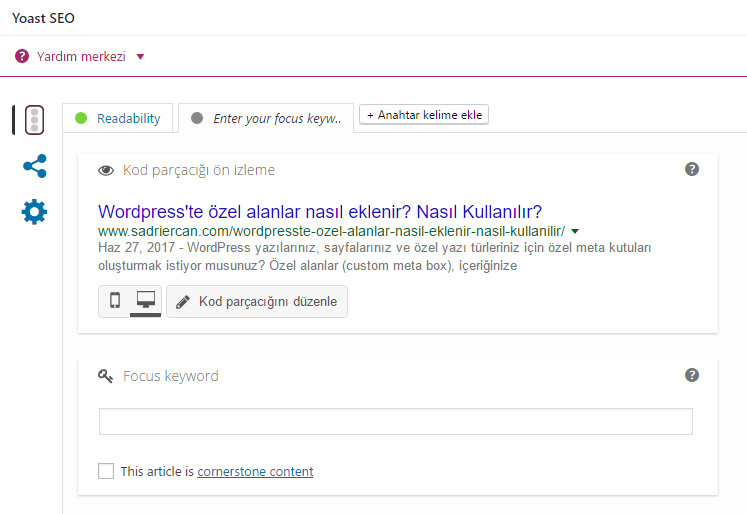Click the Anahtar kelime ekle button

[x=424, y=115]
